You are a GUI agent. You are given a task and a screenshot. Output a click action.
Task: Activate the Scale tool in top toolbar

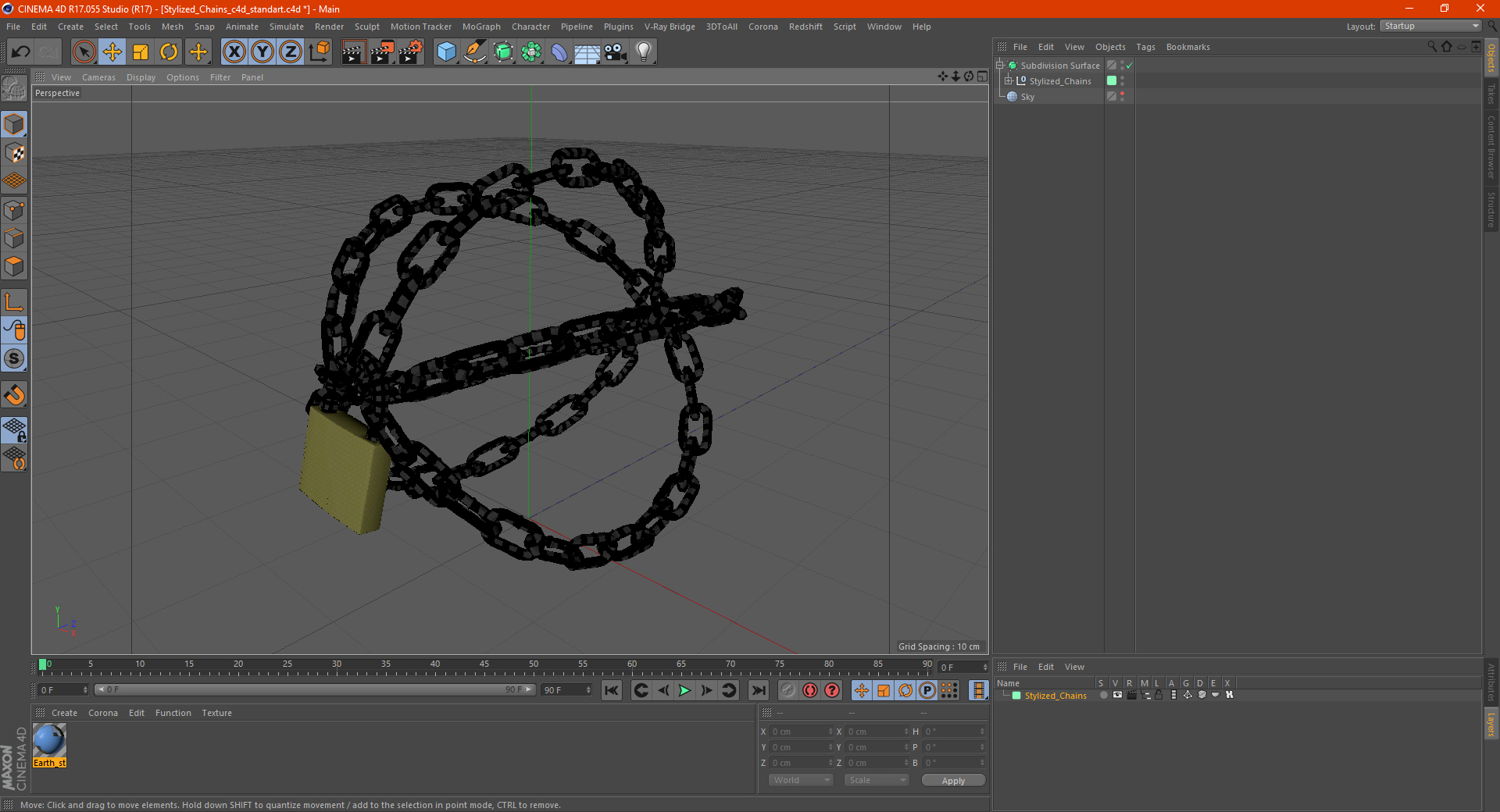(141, 52)
